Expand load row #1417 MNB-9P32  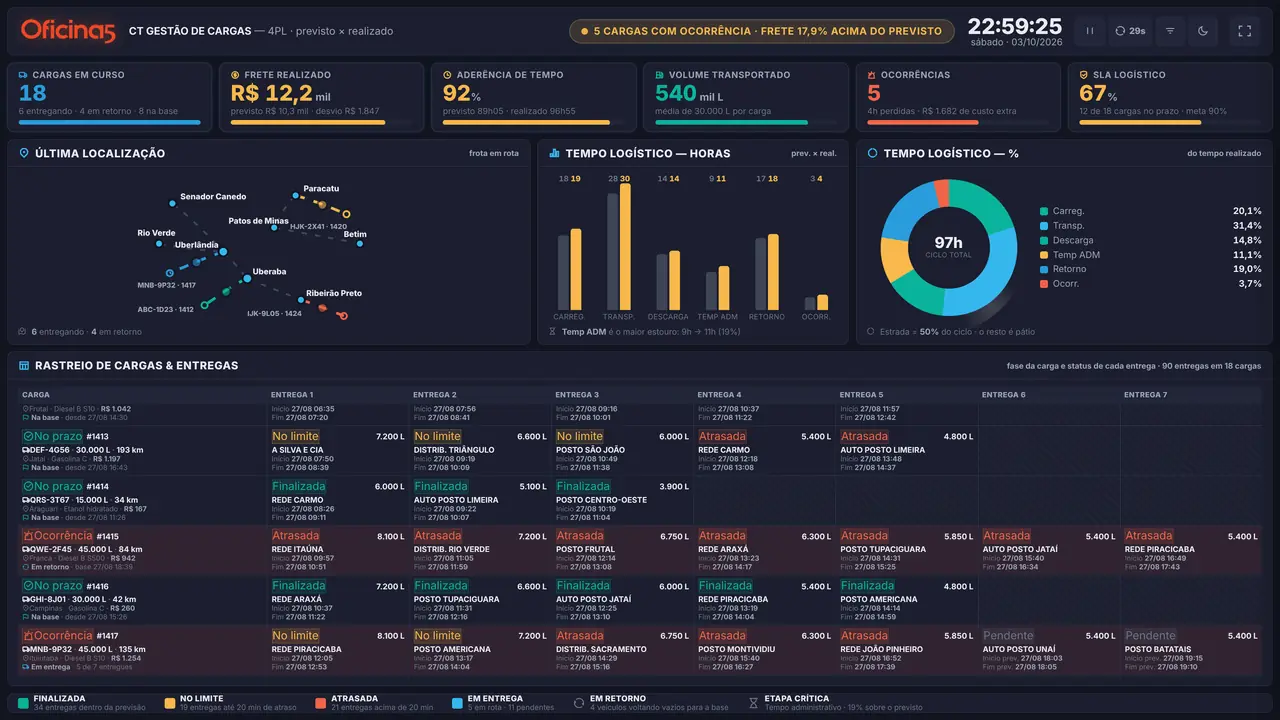point(640,650)
